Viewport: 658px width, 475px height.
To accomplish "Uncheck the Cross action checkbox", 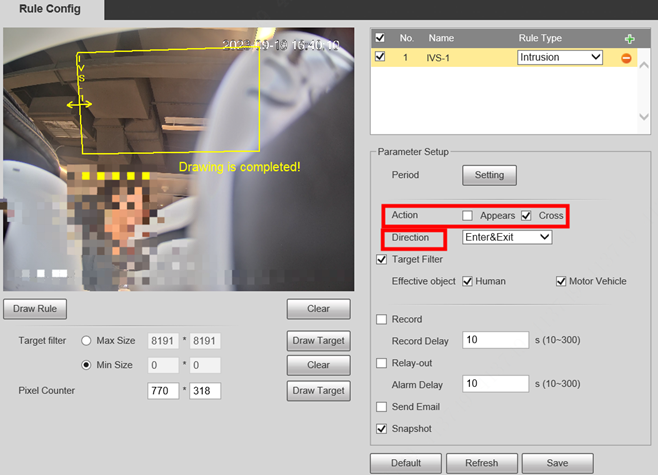I will [526, 216].
